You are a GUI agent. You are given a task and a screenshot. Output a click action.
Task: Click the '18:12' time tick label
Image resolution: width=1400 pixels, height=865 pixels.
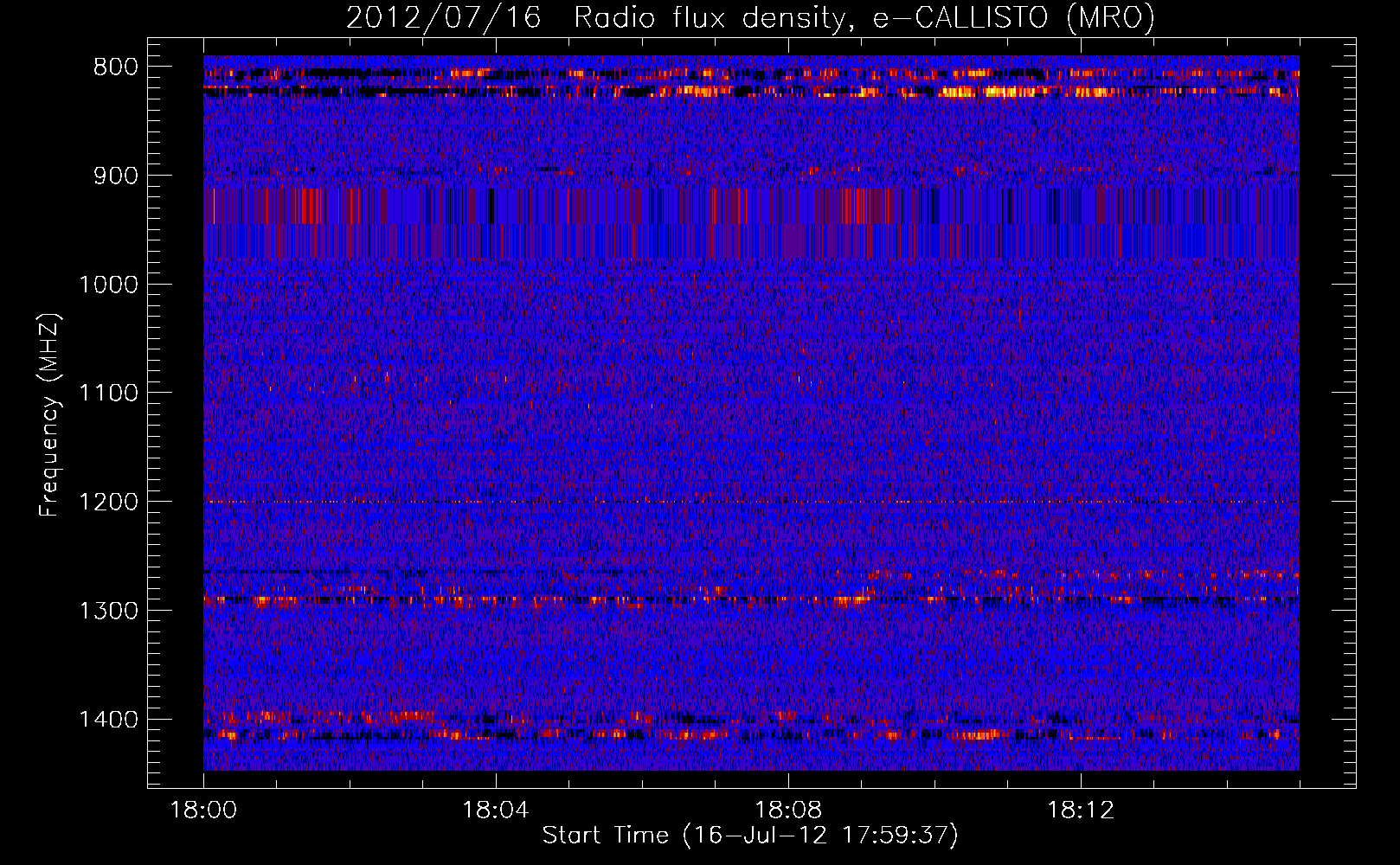[1081, 811]
